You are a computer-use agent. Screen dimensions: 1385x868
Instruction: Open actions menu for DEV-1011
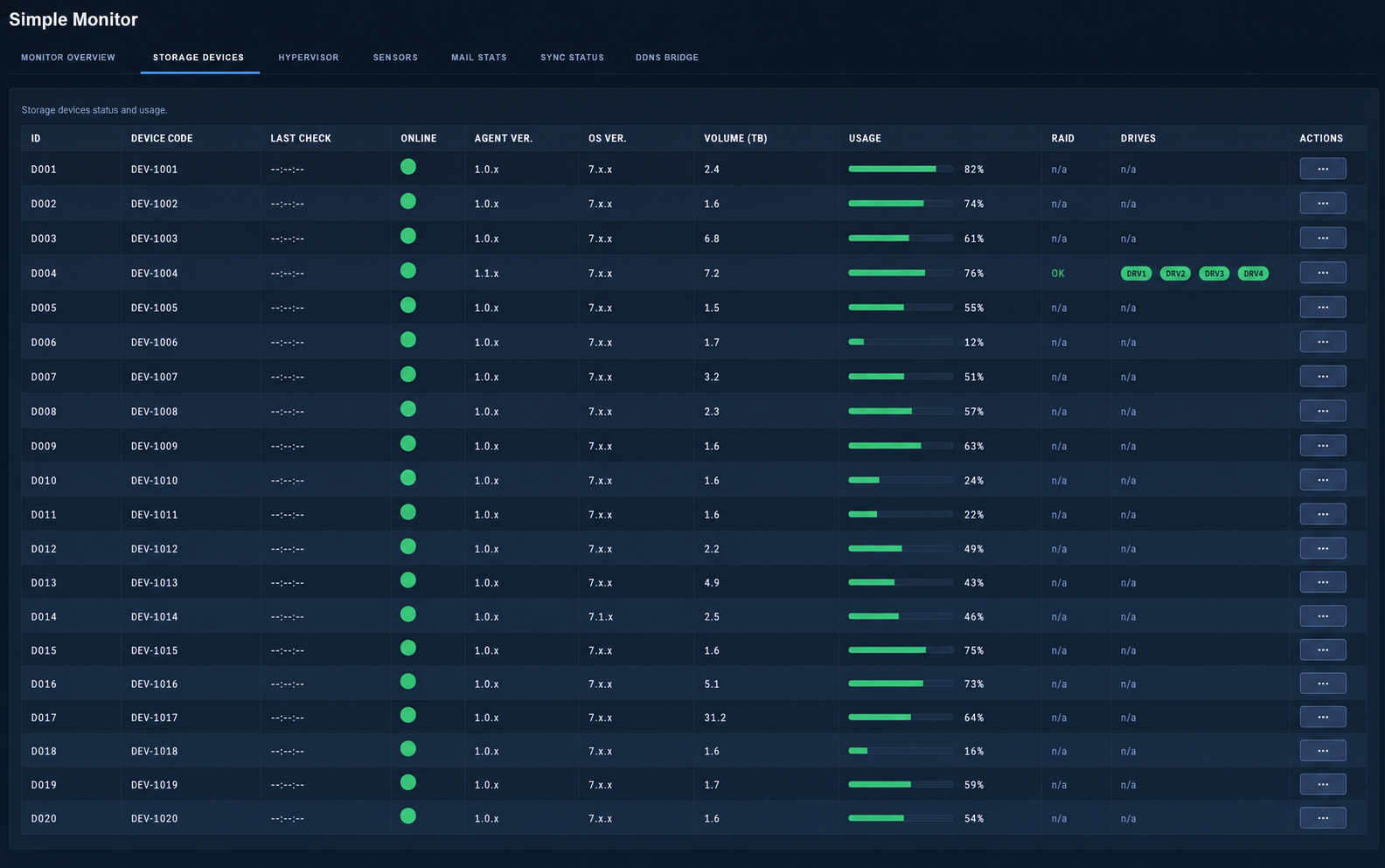1323,514
